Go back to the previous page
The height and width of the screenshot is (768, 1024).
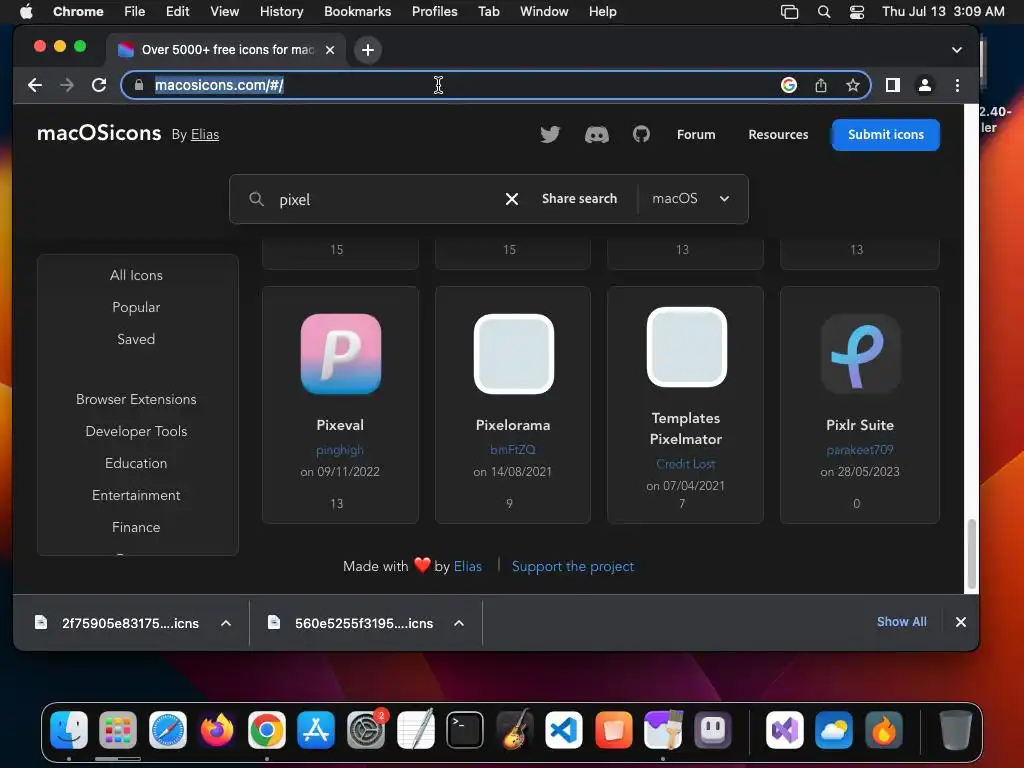tap(35, 85)
